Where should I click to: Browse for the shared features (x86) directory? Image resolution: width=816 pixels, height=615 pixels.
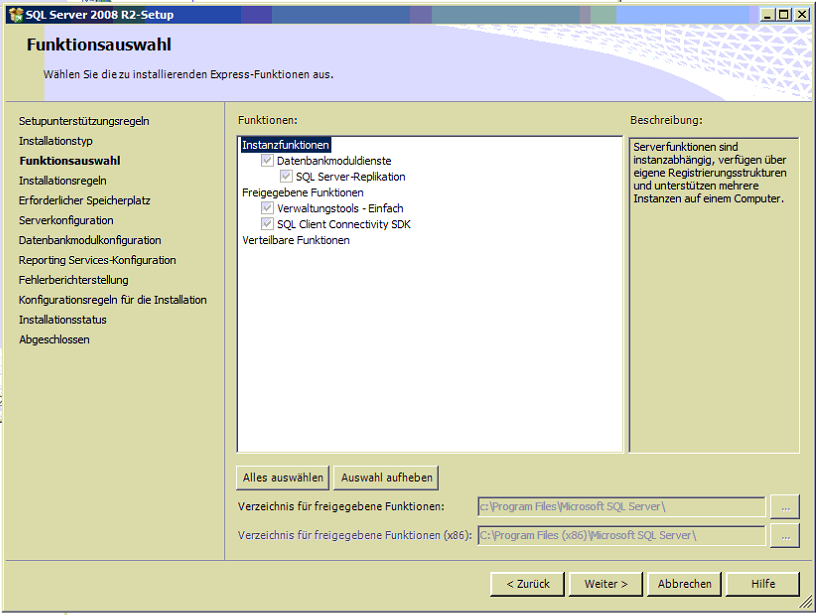click(x=785, y=535)
